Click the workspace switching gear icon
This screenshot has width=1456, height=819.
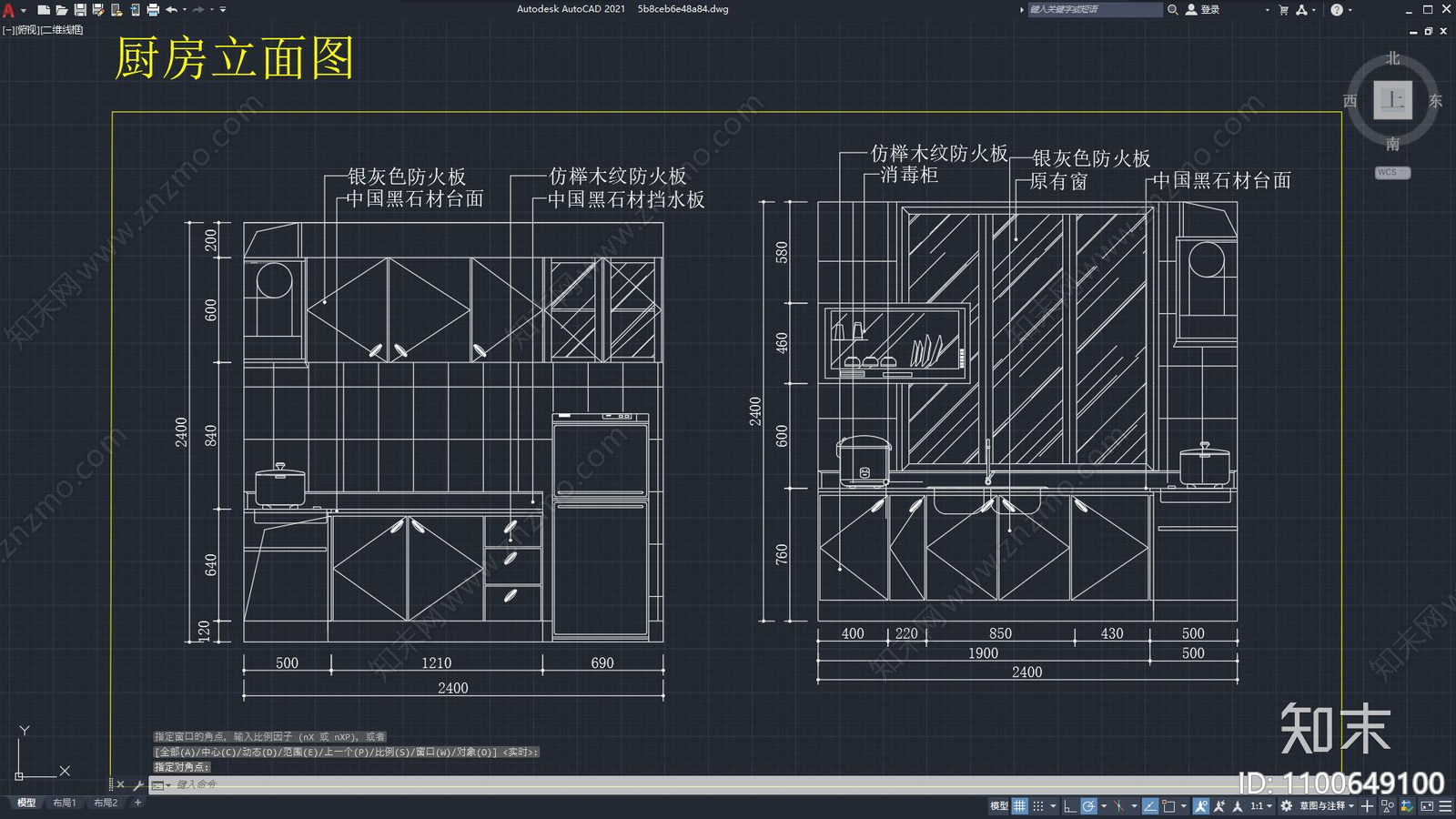click(x=1286, y=805)
